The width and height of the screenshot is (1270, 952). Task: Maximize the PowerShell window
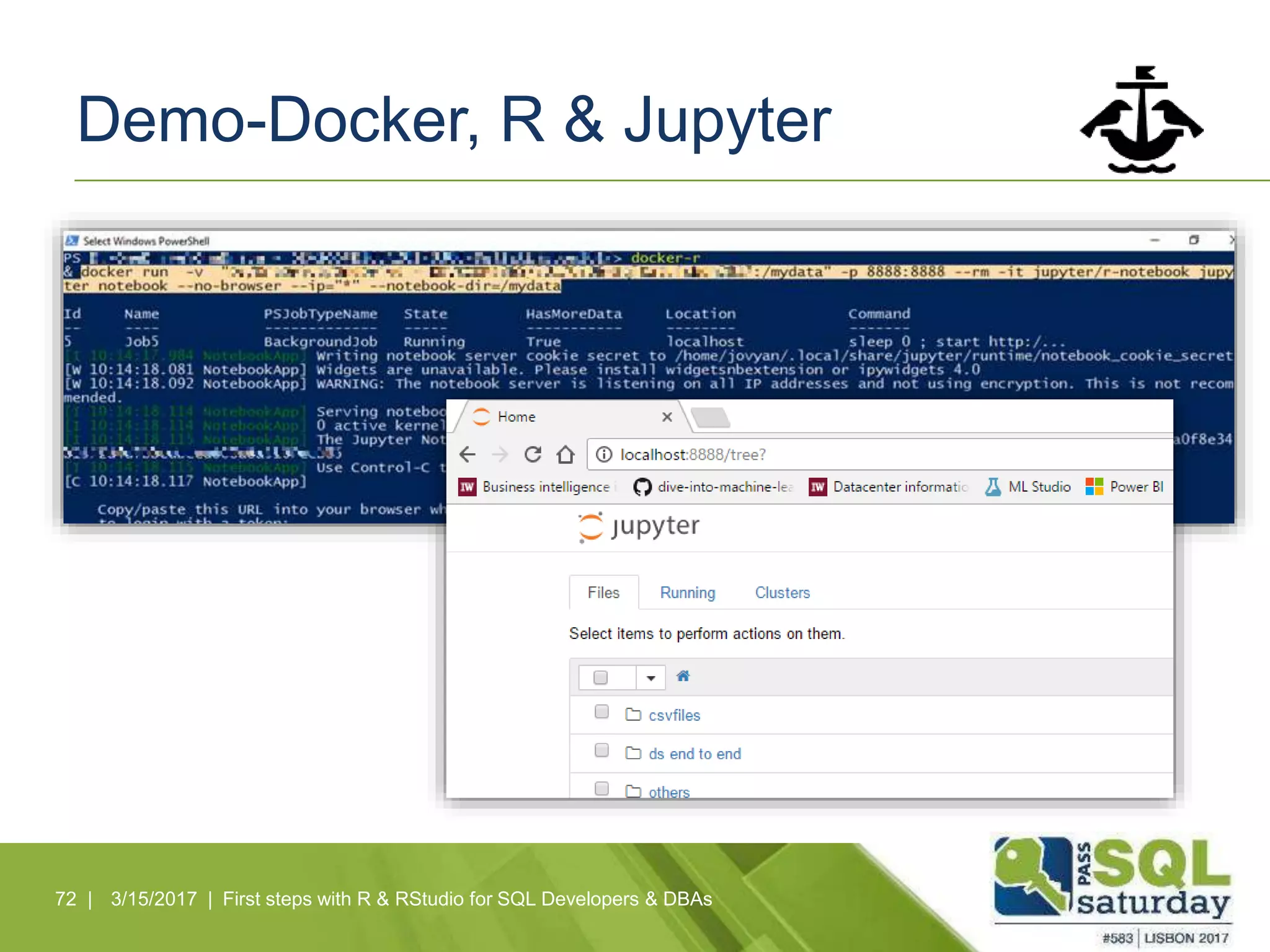tap(1194, 240)
